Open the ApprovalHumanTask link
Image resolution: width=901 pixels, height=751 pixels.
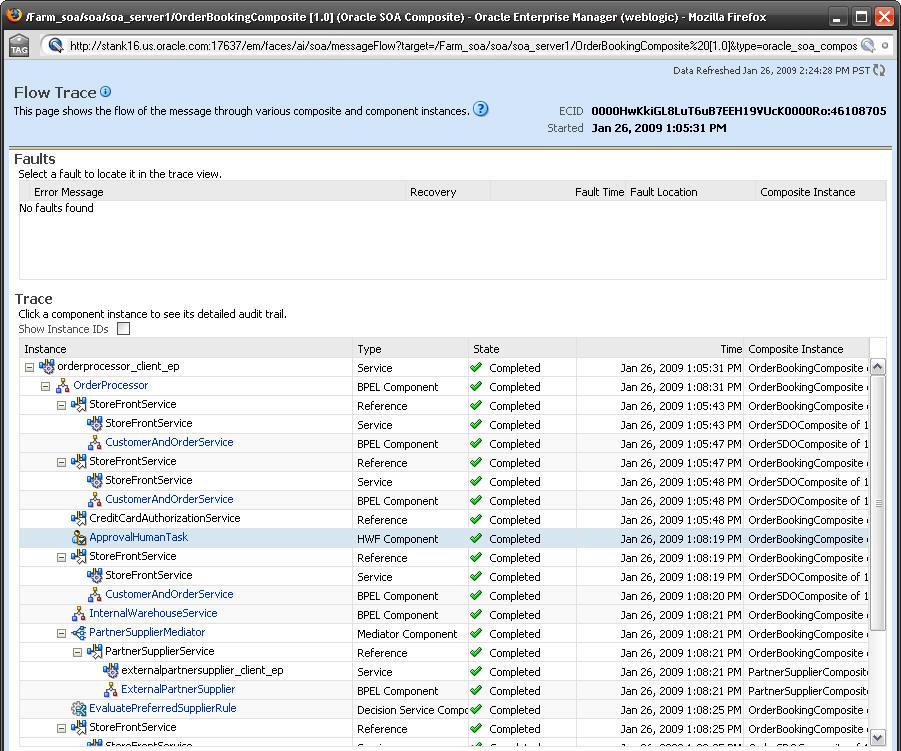138,537
